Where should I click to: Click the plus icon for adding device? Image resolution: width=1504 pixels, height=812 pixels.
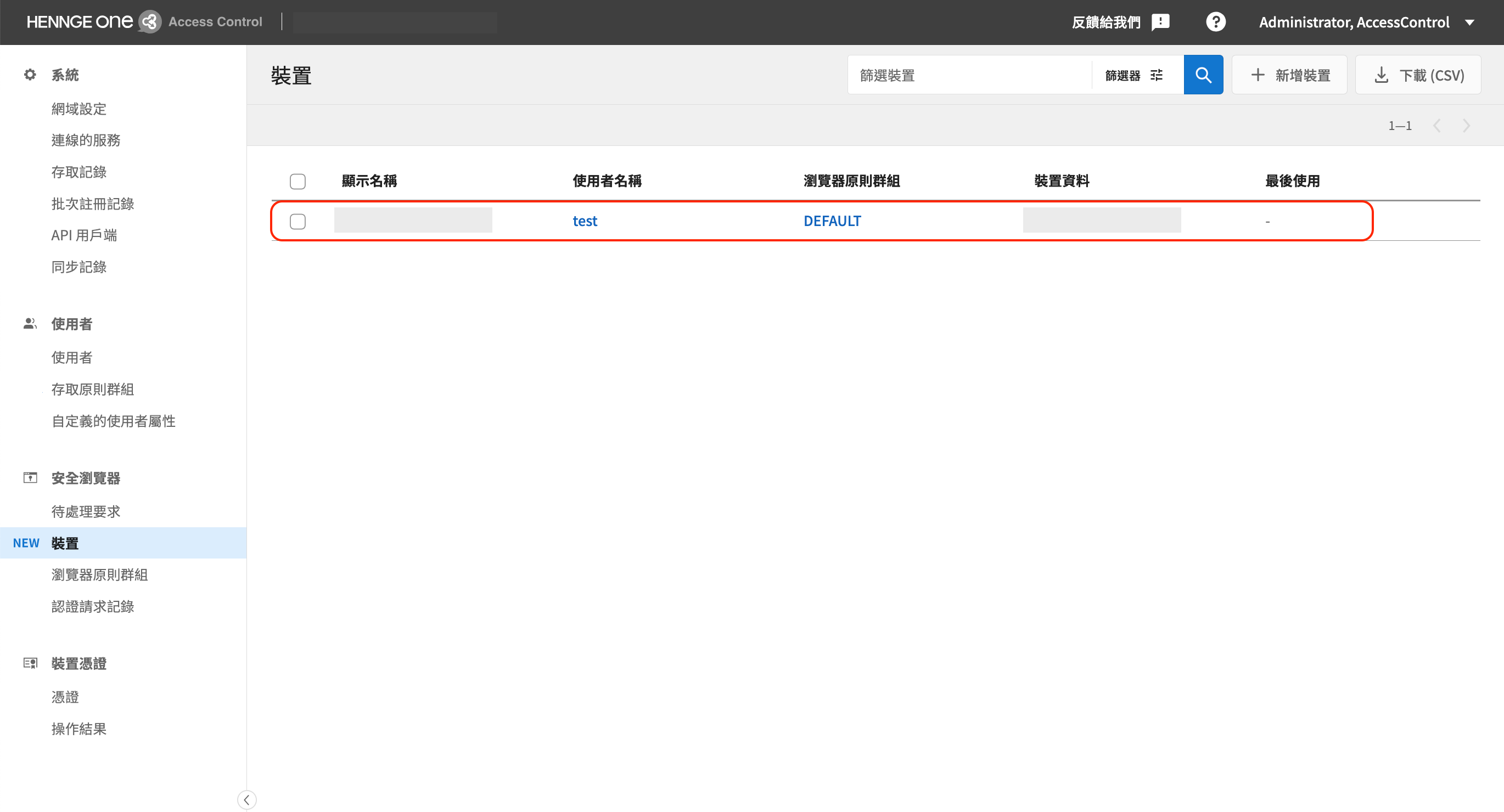point(1258,75)
